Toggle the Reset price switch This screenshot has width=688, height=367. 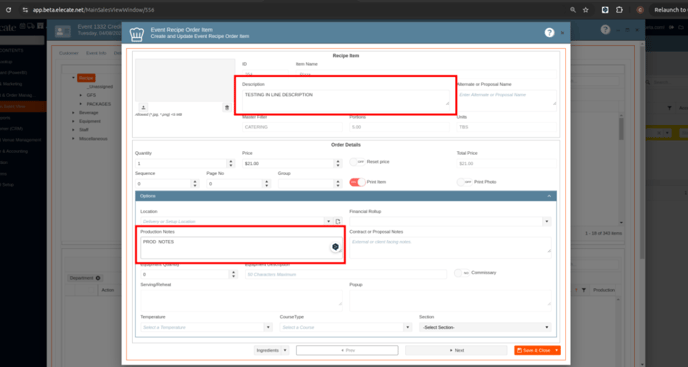[357, 162]
